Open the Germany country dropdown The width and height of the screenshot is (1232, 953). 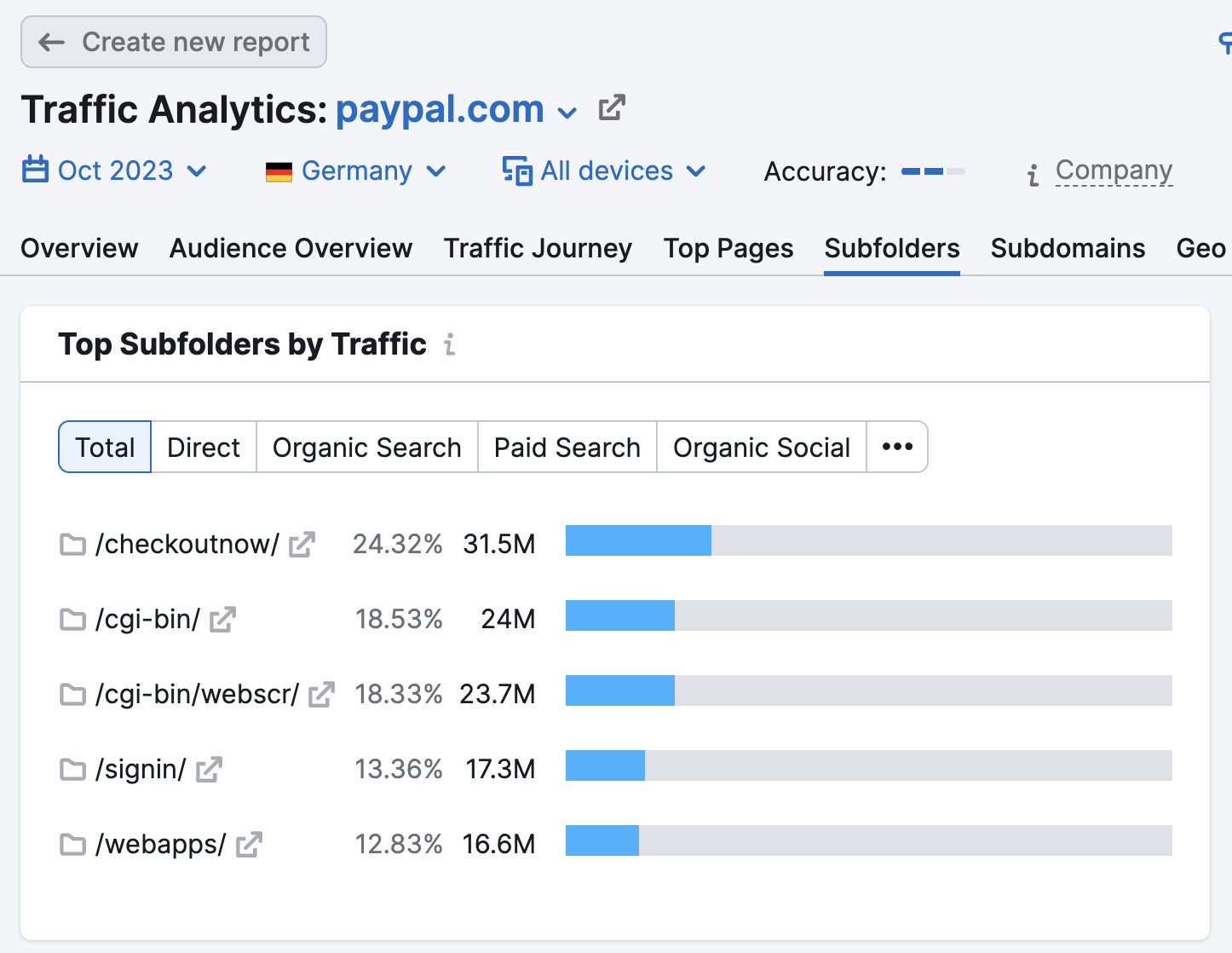coord(356,171)
